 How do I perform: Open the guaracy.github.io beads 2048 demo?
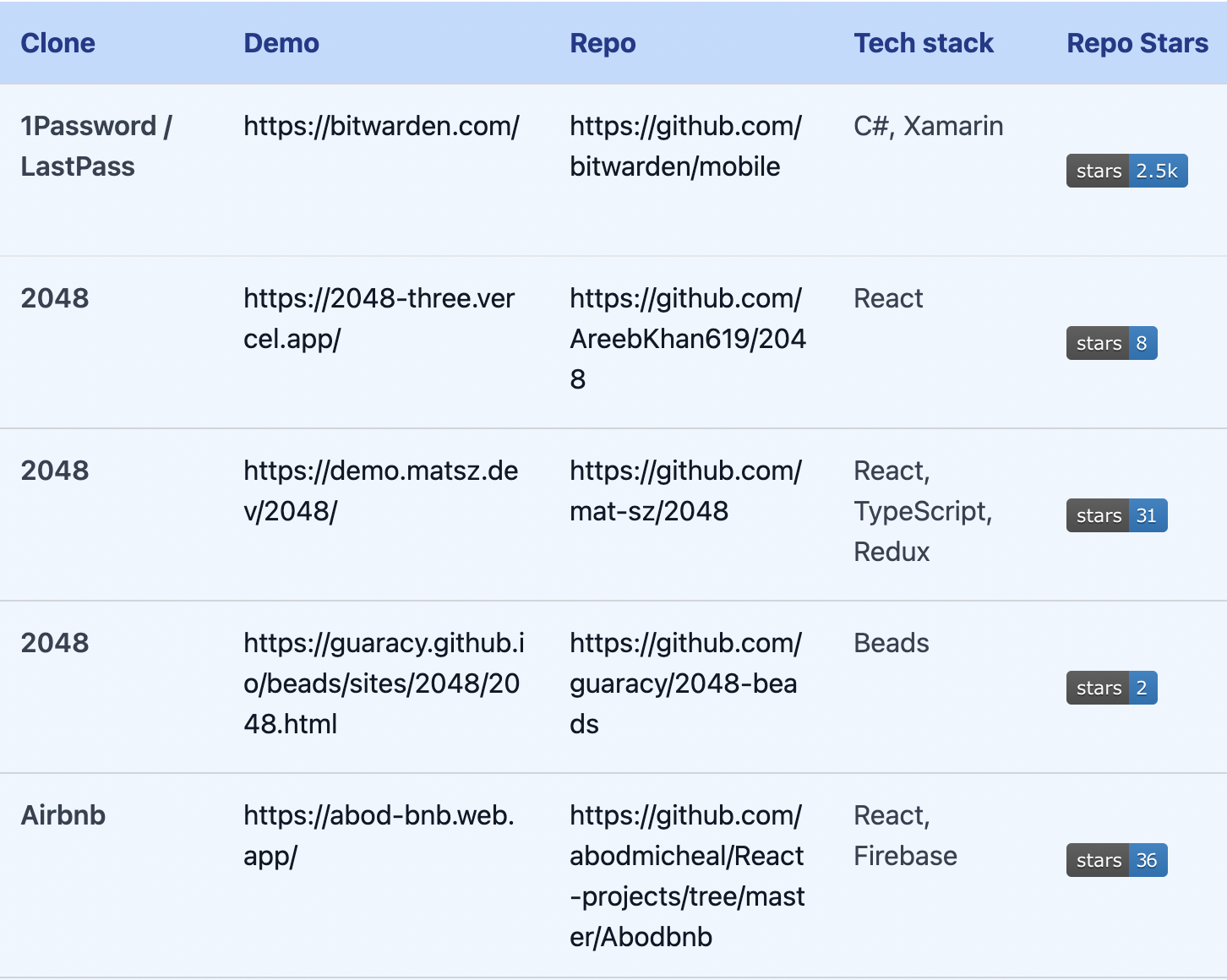click(x=384, y=683)
